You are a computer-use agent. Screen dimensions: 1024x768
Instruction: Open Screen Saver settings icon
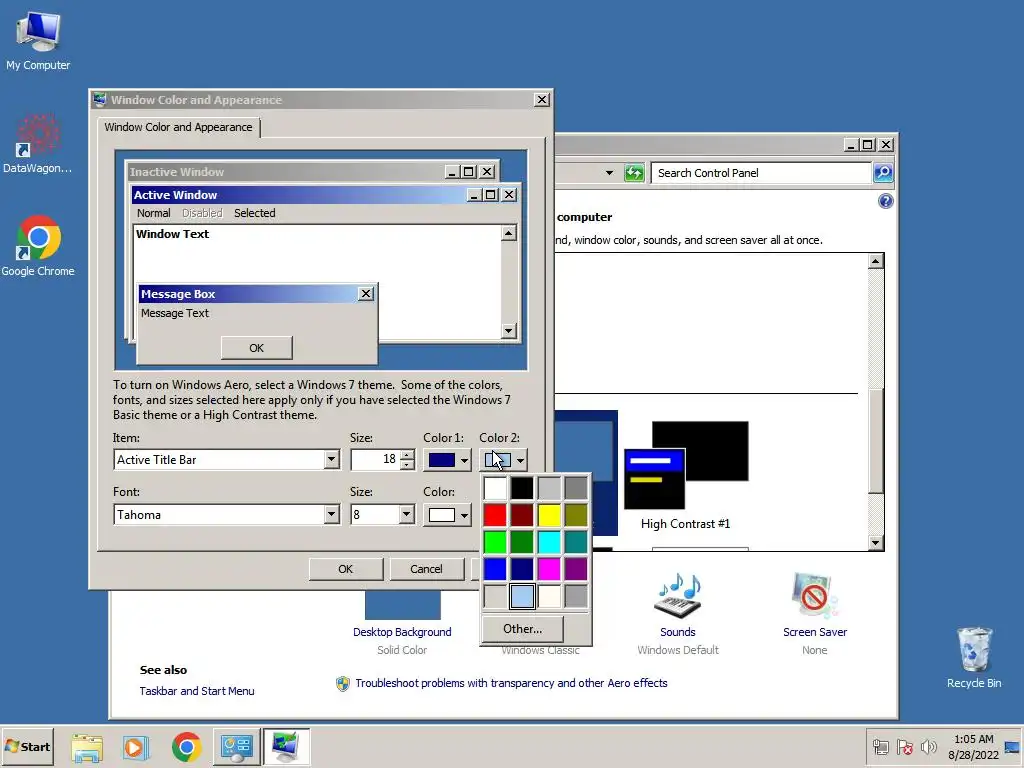coord(814,596)
